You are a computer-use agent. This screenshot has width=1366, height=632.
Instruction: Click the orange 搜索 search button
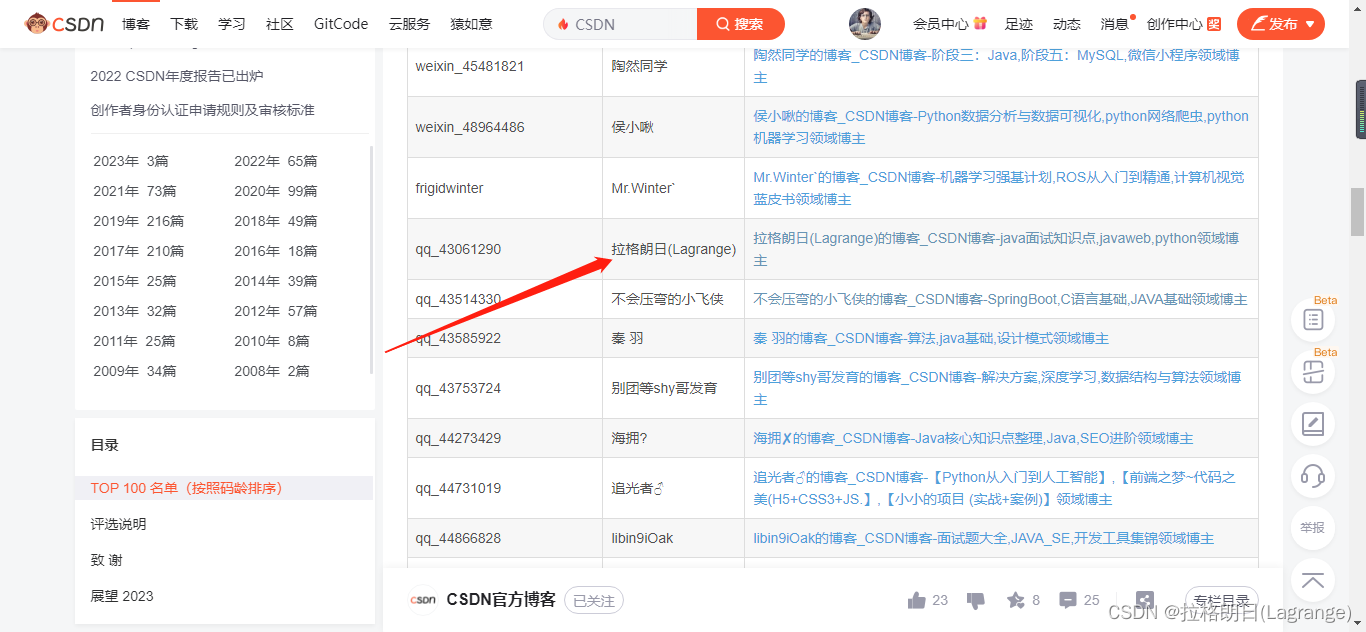click(x=740, y=24)
